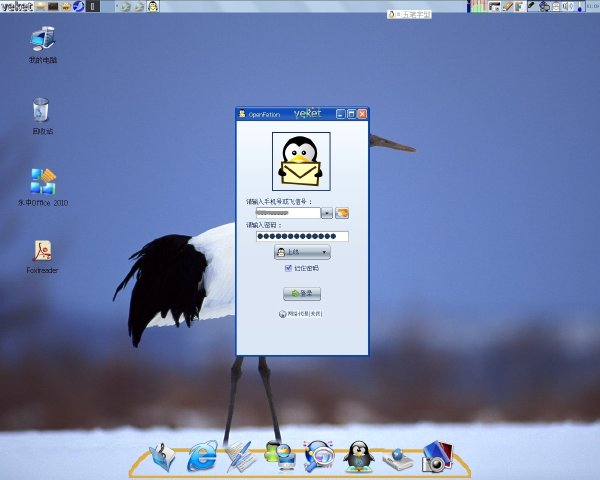Click the blue arrow icon in top-right panel

click(520, 7)
